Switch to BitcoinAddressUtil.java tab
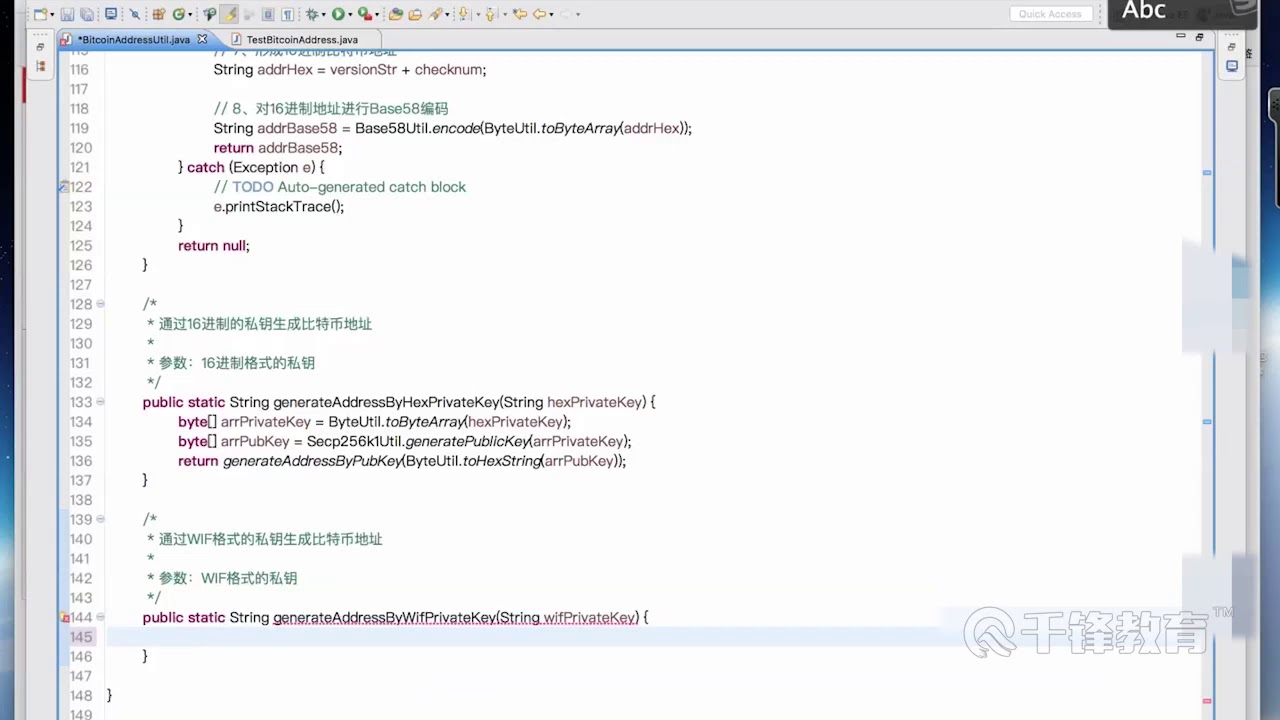The width and height of the screenshot is (1280, 720). [135, 39]
